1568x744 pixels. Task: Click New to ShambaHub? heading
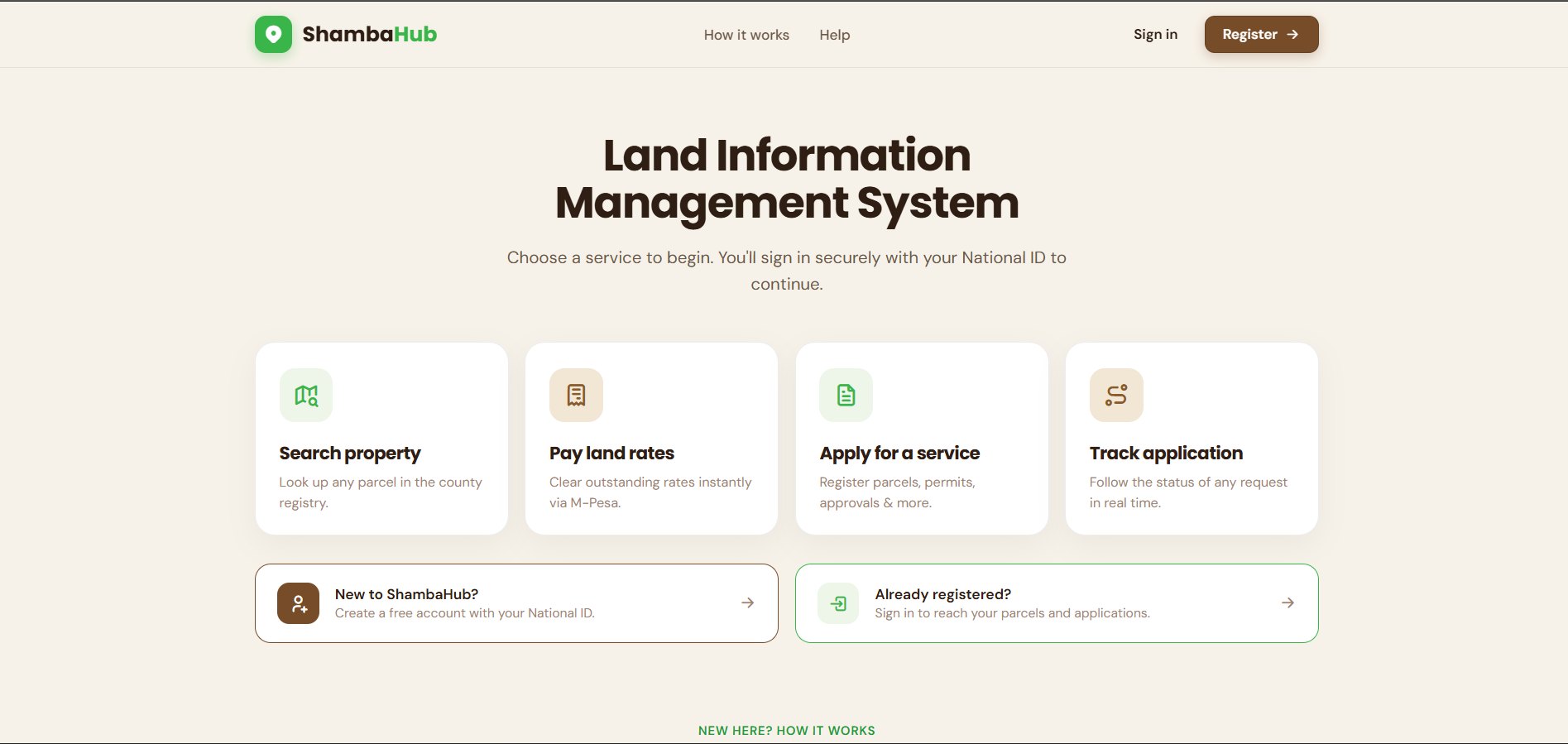[406, 594]
